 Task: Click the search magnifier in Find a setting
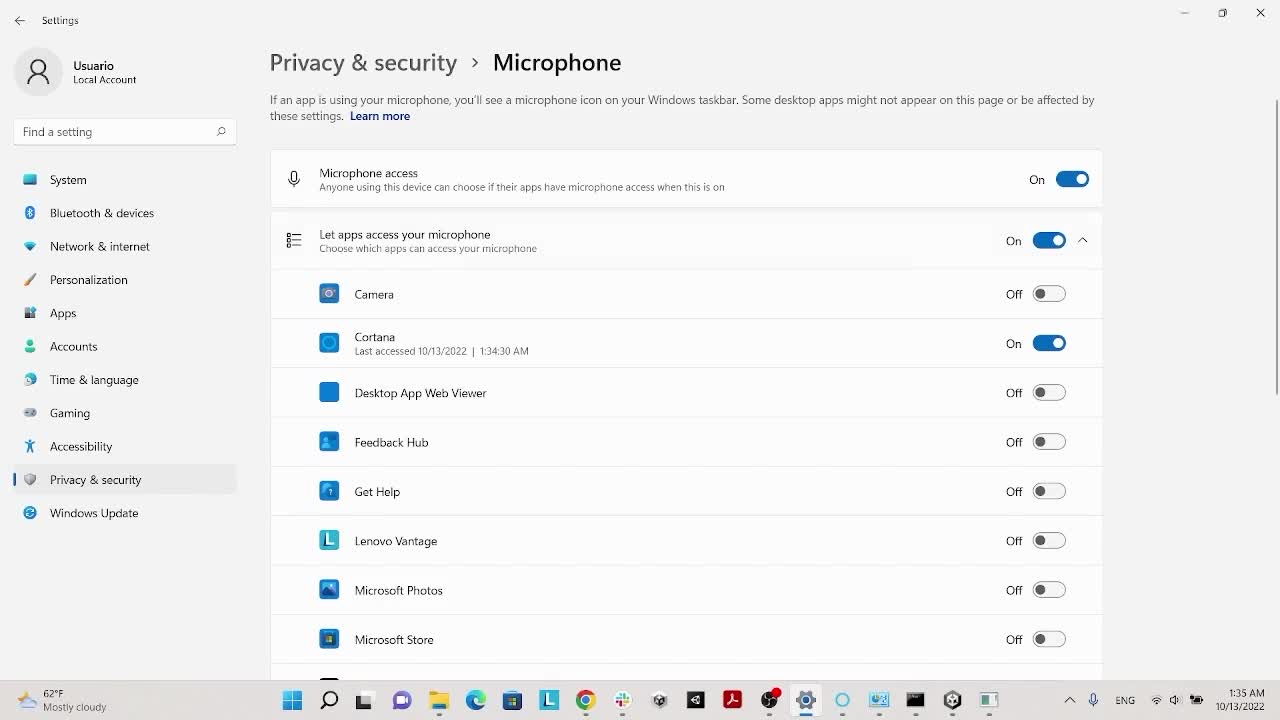221,131
